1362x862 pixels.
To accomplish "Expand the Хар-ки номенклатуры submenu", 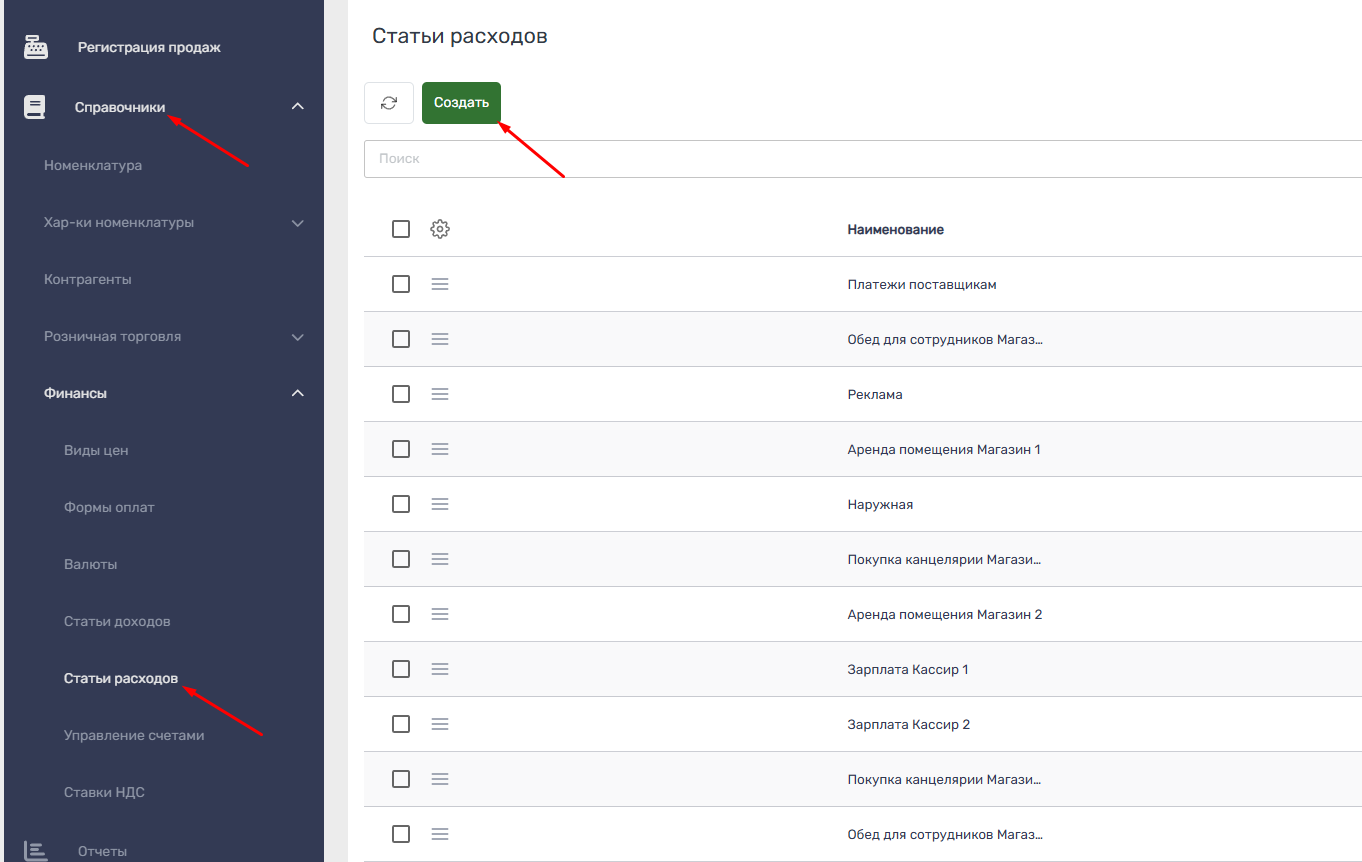I will pos(297,223).
